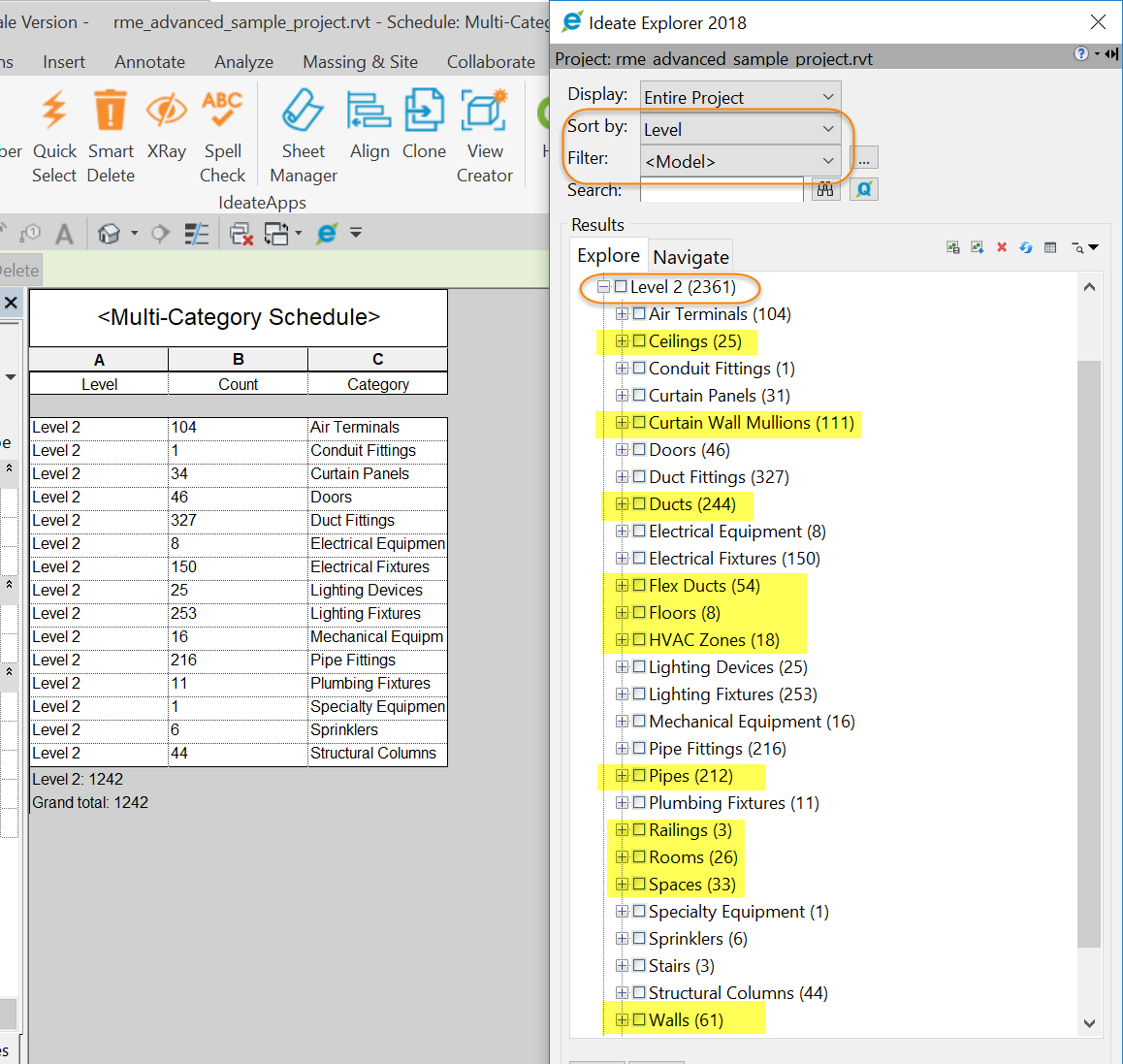Click the red X delete button

point(1001,247)
